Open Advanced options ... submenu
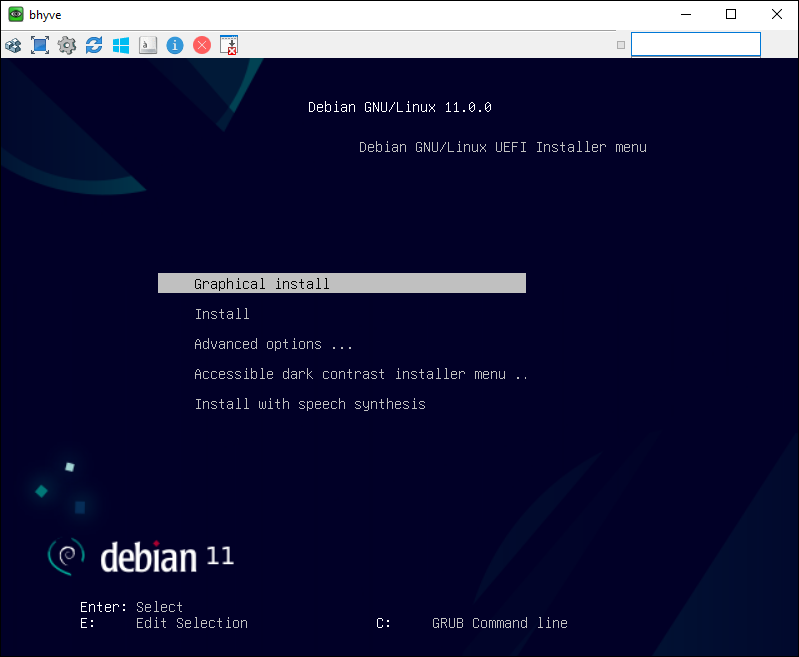 pyautogui.click(x=273, y=344)
